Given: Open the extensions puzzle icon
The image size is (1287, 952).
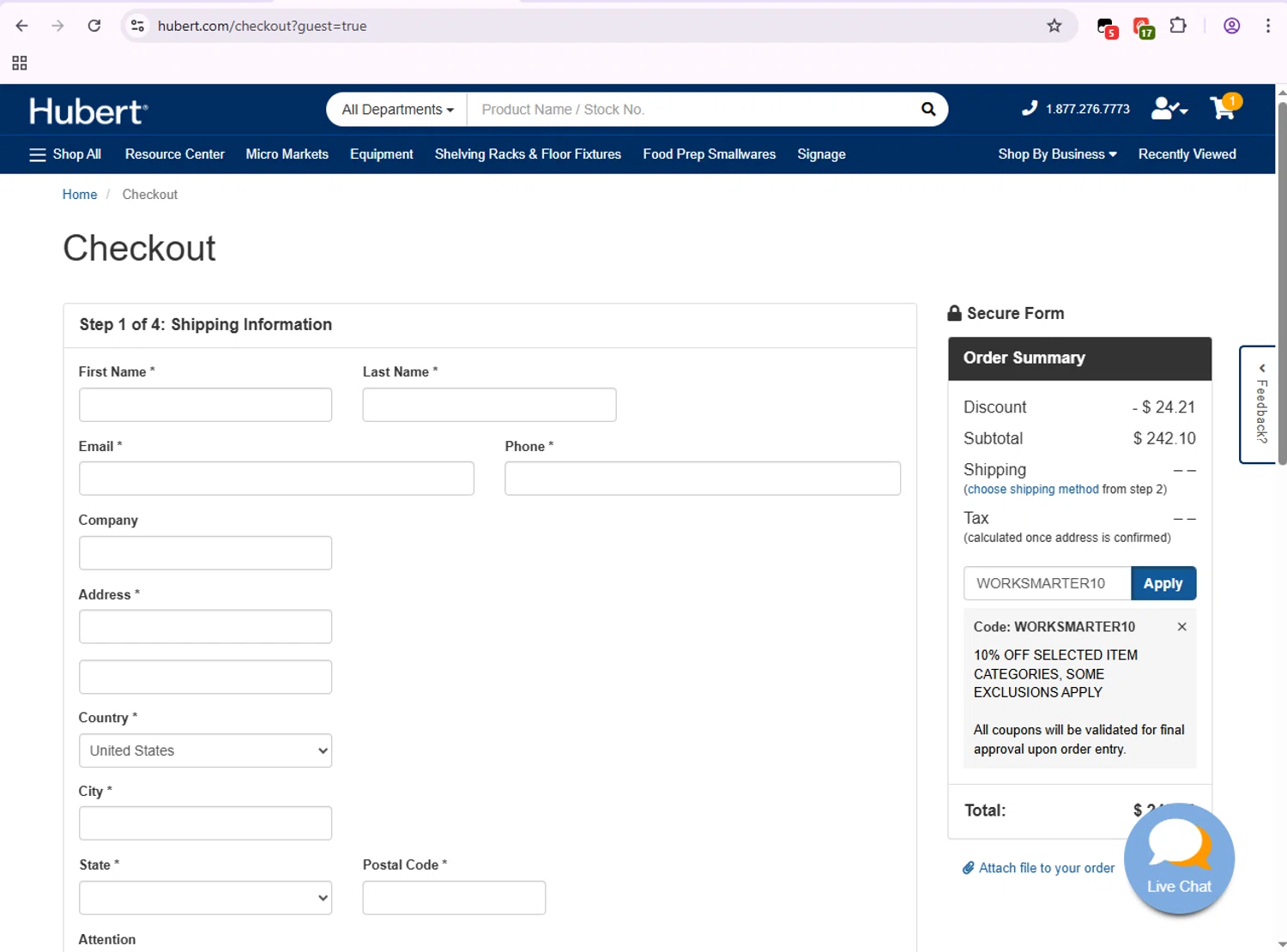Looking at the screenshot, I should (x=1178, y=26).
